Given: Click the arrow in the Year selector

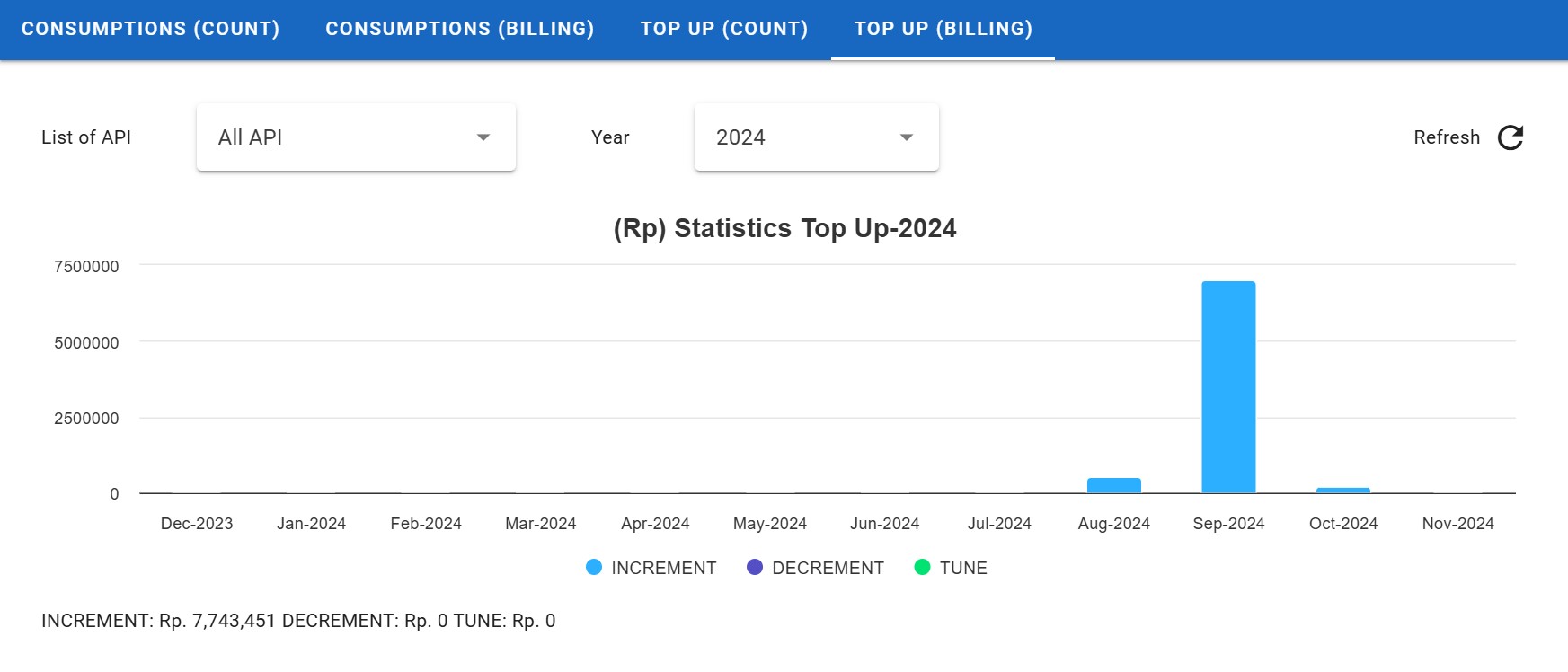Looking at the screenshot, I should pyautogui.click(x=907, y=137).
